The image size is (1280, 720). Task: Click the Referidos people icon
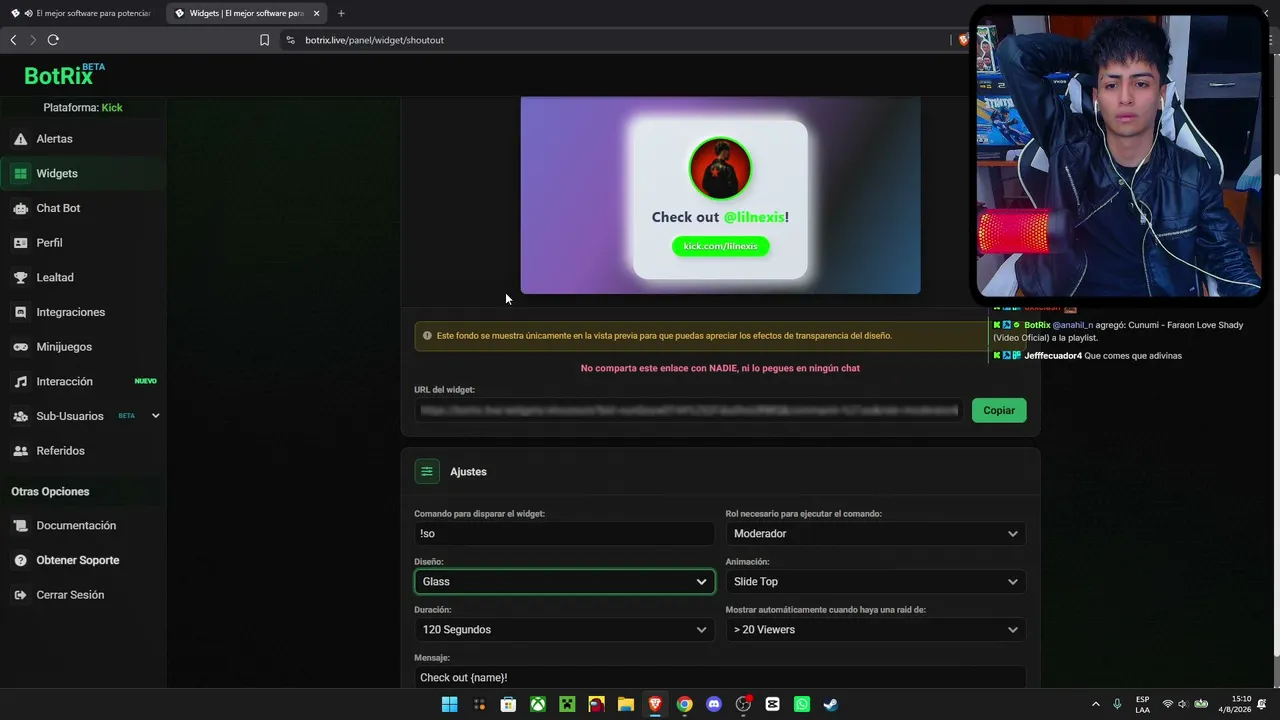(x=20, y=451)
